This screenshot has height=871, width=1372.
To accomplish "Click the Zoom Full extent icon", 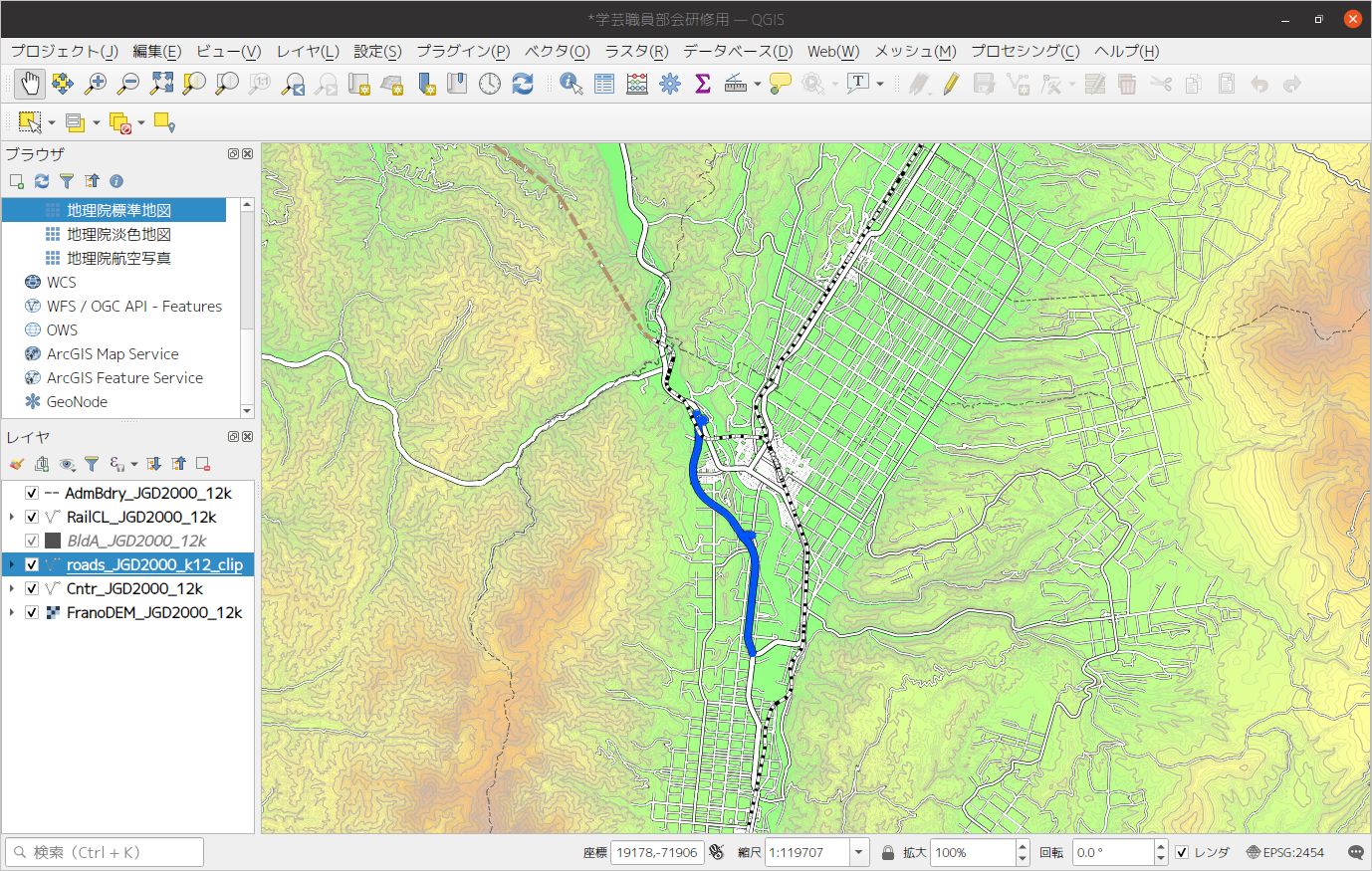I will point(161,85).
